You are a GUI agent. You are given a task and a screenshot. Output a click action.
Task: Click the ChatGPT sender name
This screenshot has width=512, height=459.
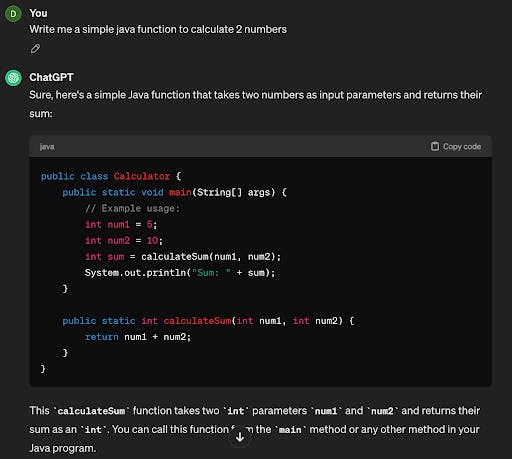(x=51, y=77)
